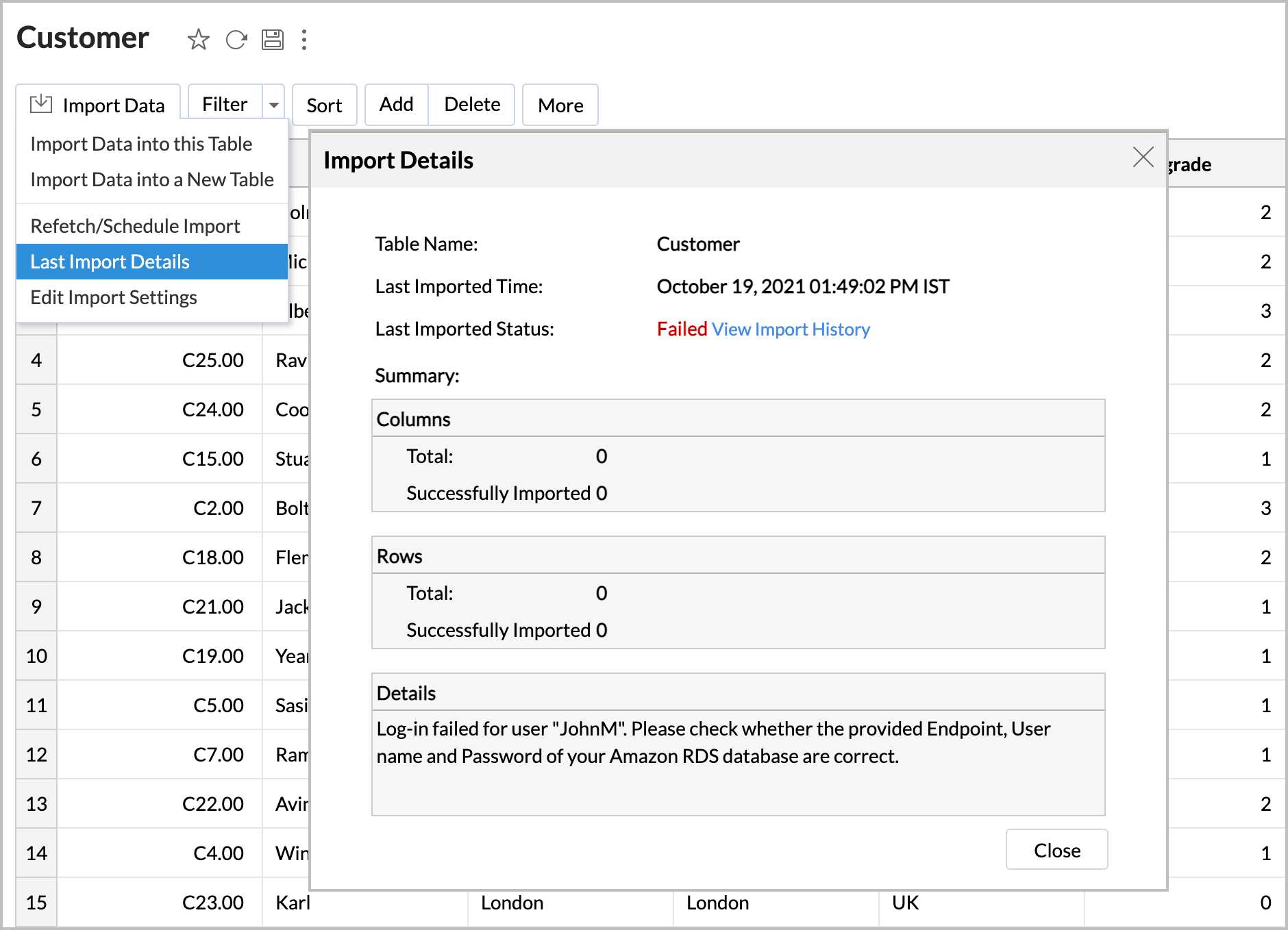Click the Filter button
The image size is (1288, 930).
225,104
